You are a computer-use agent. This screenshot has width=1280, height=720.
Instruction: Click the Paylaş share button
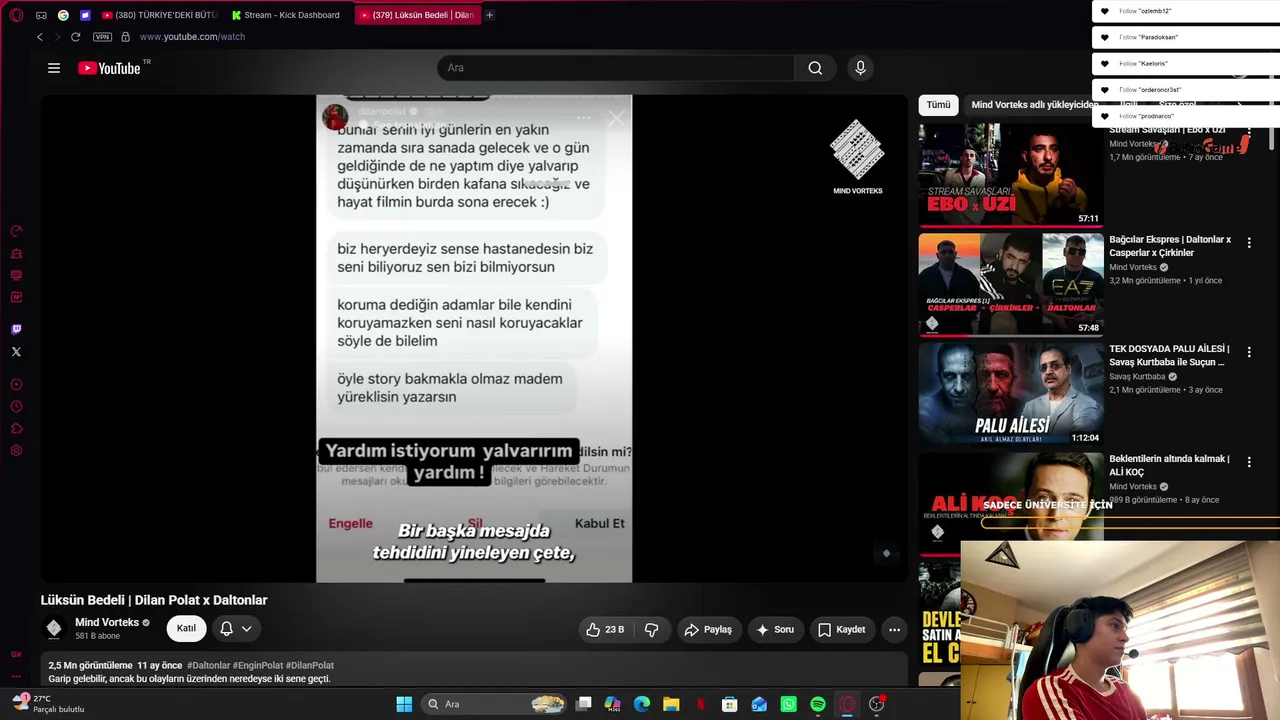708,629
